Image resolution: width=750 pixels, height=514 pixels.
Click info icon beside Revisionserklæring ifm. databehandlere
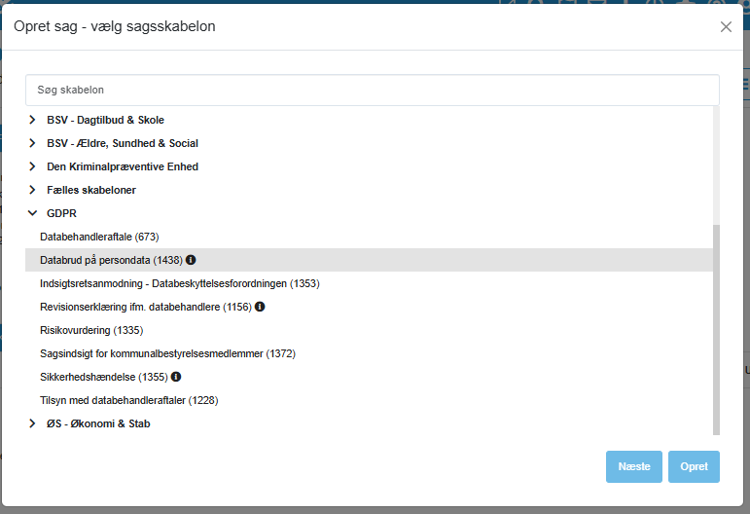[260, 306]
